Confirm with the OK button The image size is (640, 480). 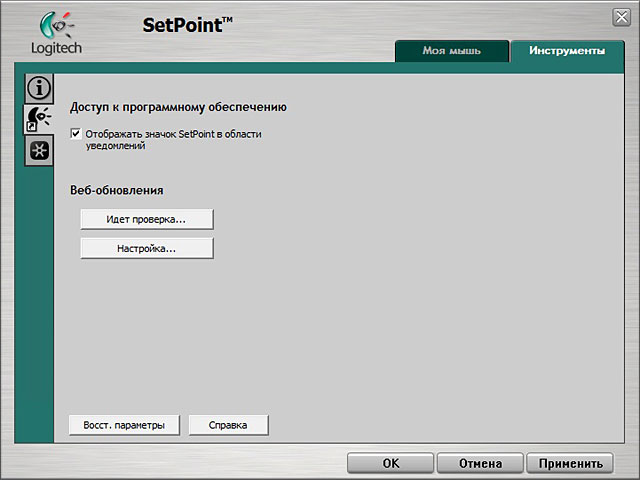(391, 463)
